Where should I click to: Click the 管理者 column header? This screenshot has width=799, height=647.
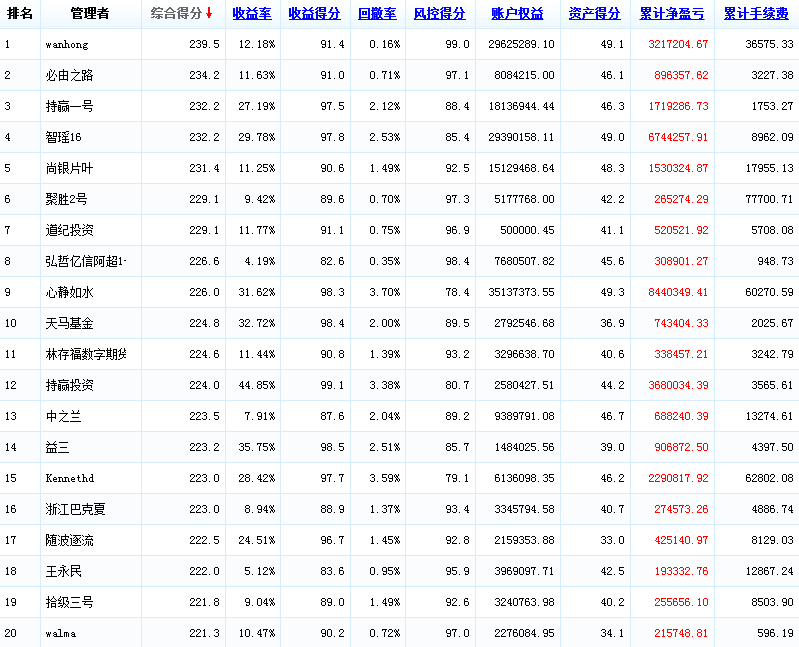pyautogui.click(x=90, y=14)
